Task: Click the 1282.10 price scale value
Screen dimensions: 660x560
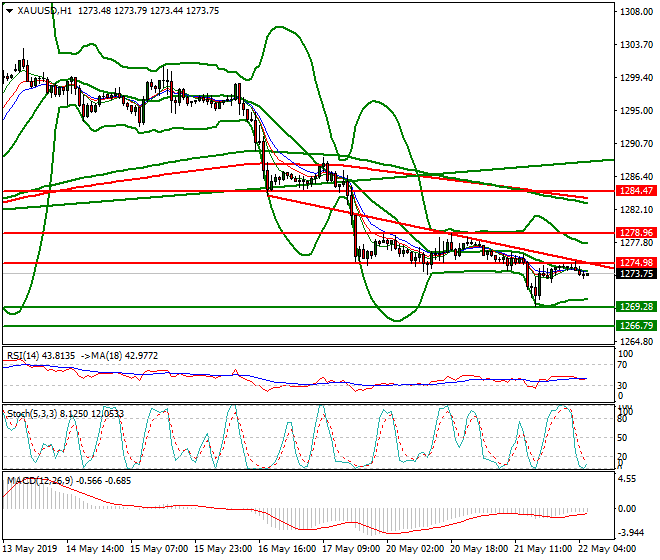Action: (x=636, y=210)
